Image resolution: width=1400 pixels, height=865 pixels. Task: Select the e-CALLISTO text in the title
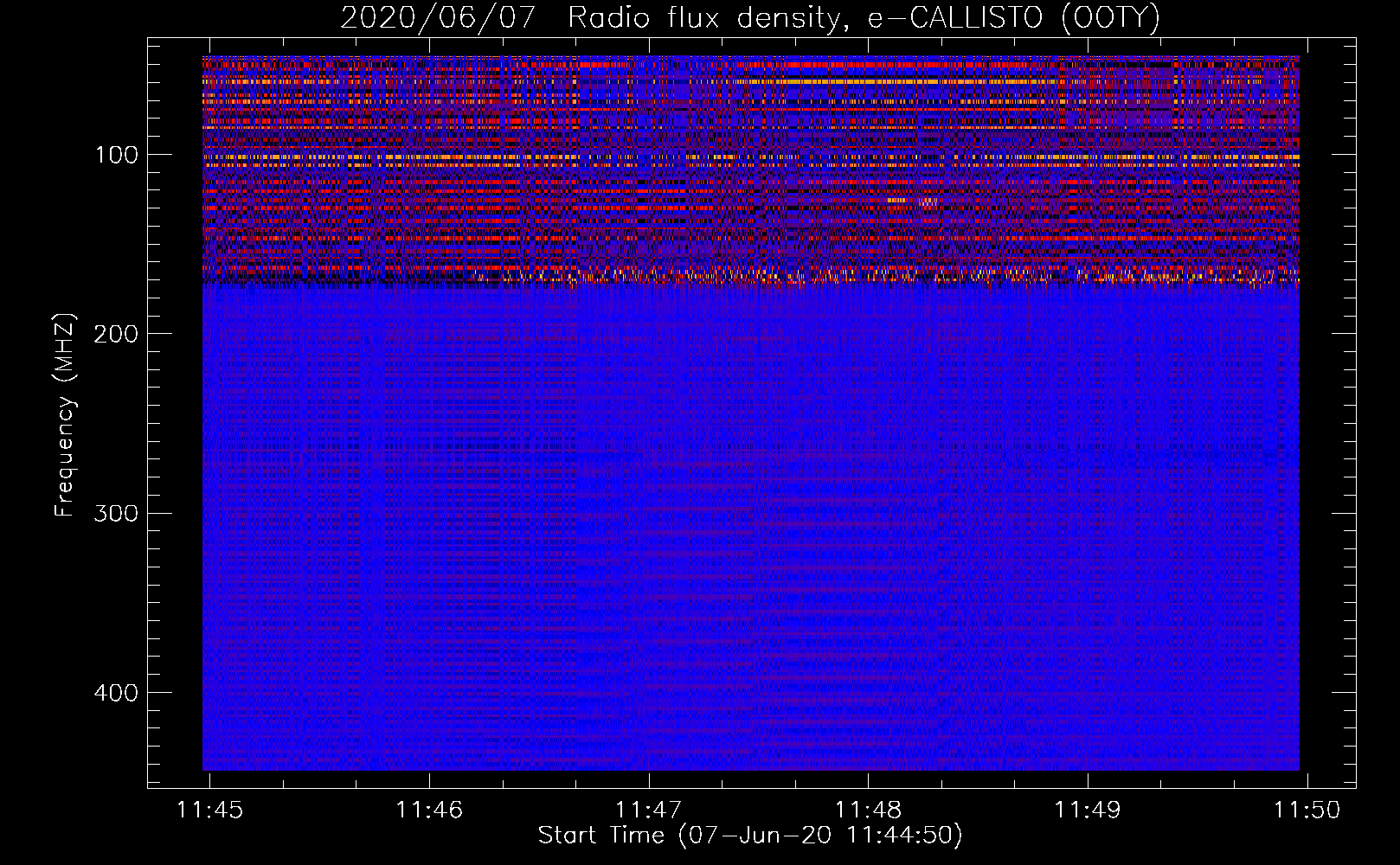pyautogui.click(x=954, y=18)
